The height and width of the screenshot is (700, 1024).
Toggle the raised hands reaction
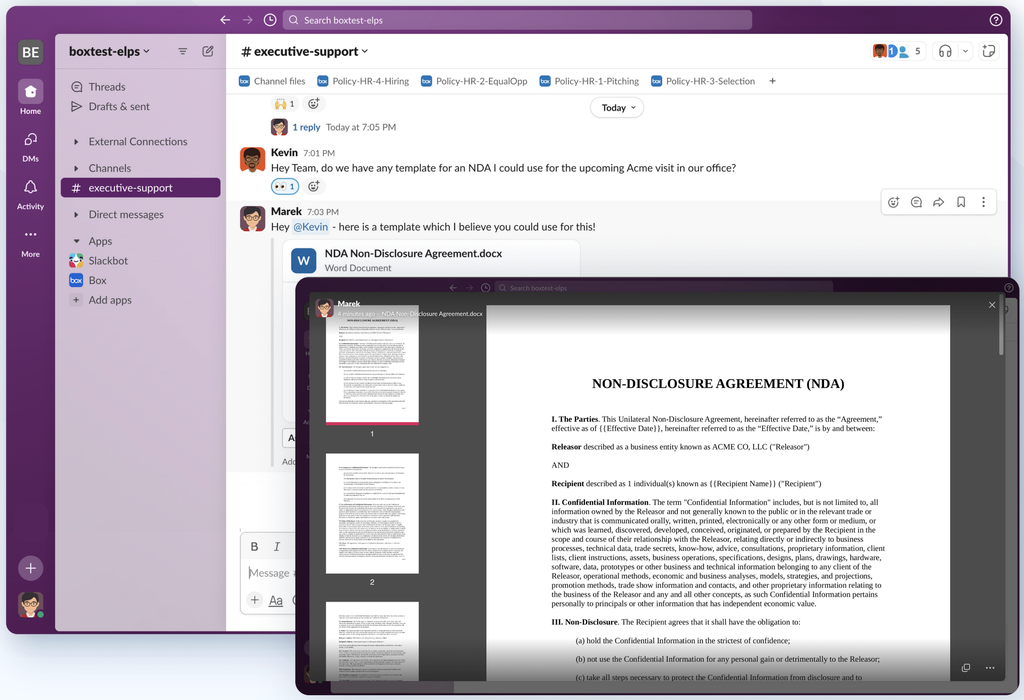284,104
